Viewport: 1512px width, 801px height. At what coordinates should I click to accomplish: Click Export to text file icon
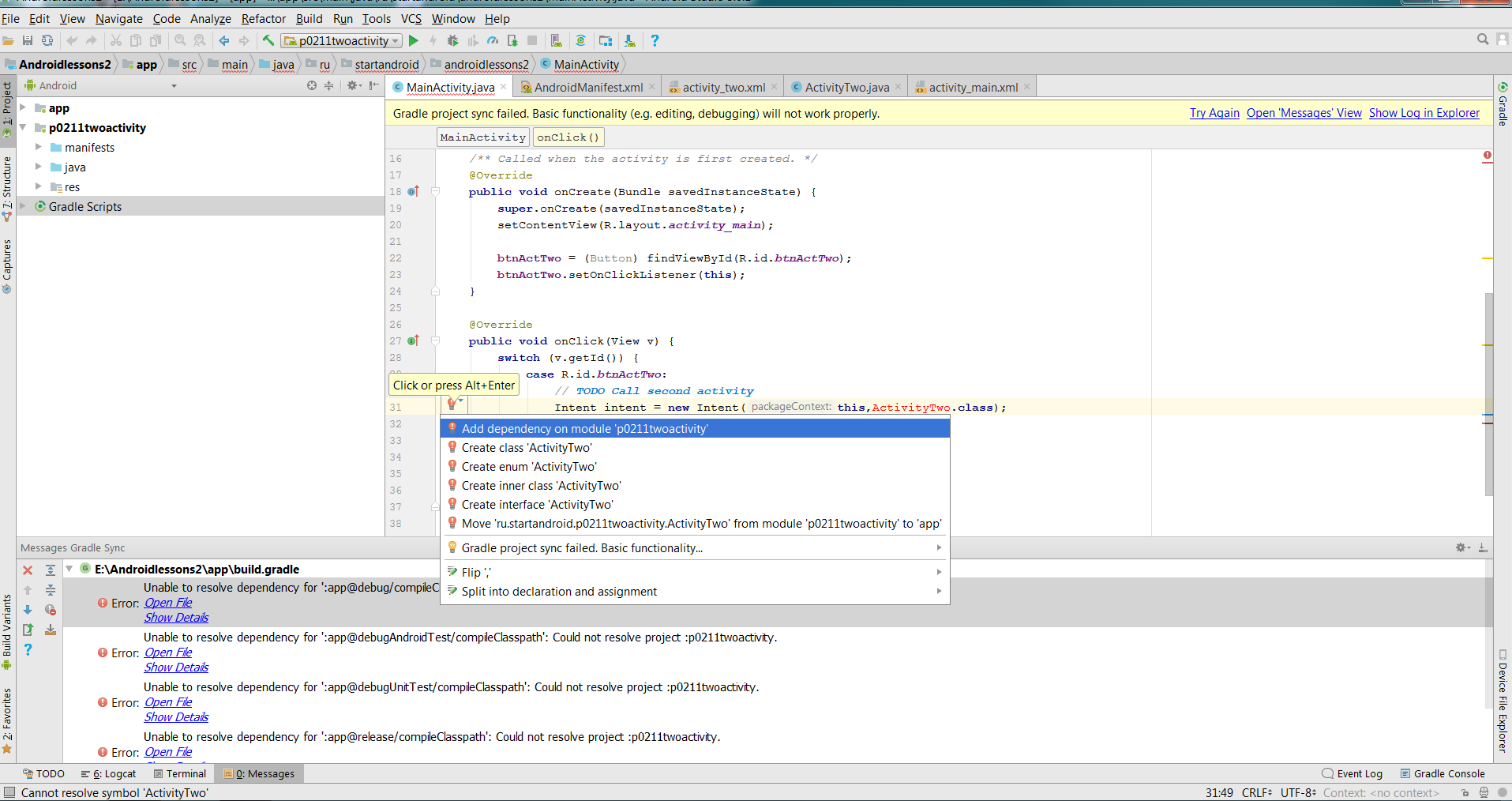[x=28, y=630]
